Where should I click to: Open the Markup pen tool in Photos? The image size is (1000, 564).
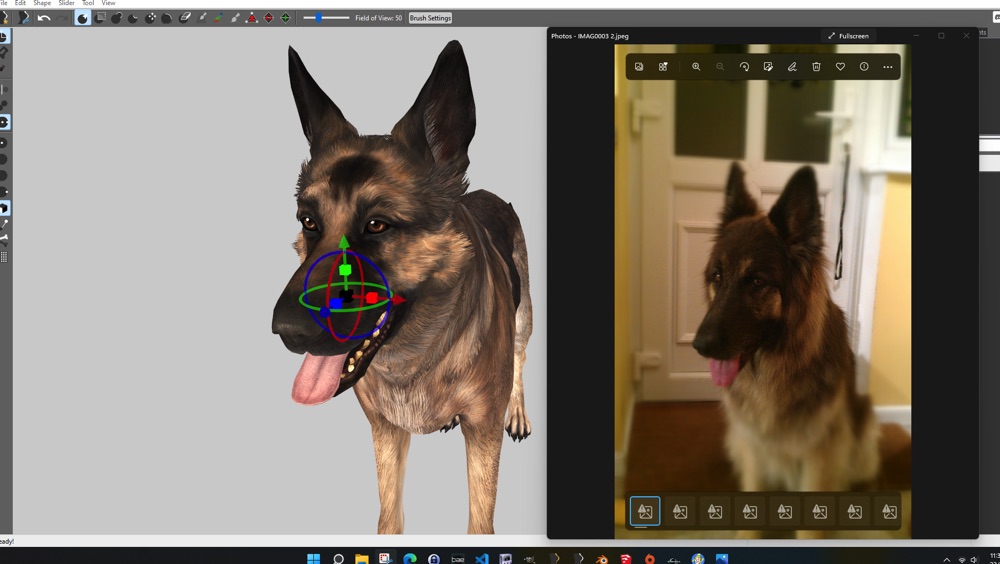click(x=792, y=66)
